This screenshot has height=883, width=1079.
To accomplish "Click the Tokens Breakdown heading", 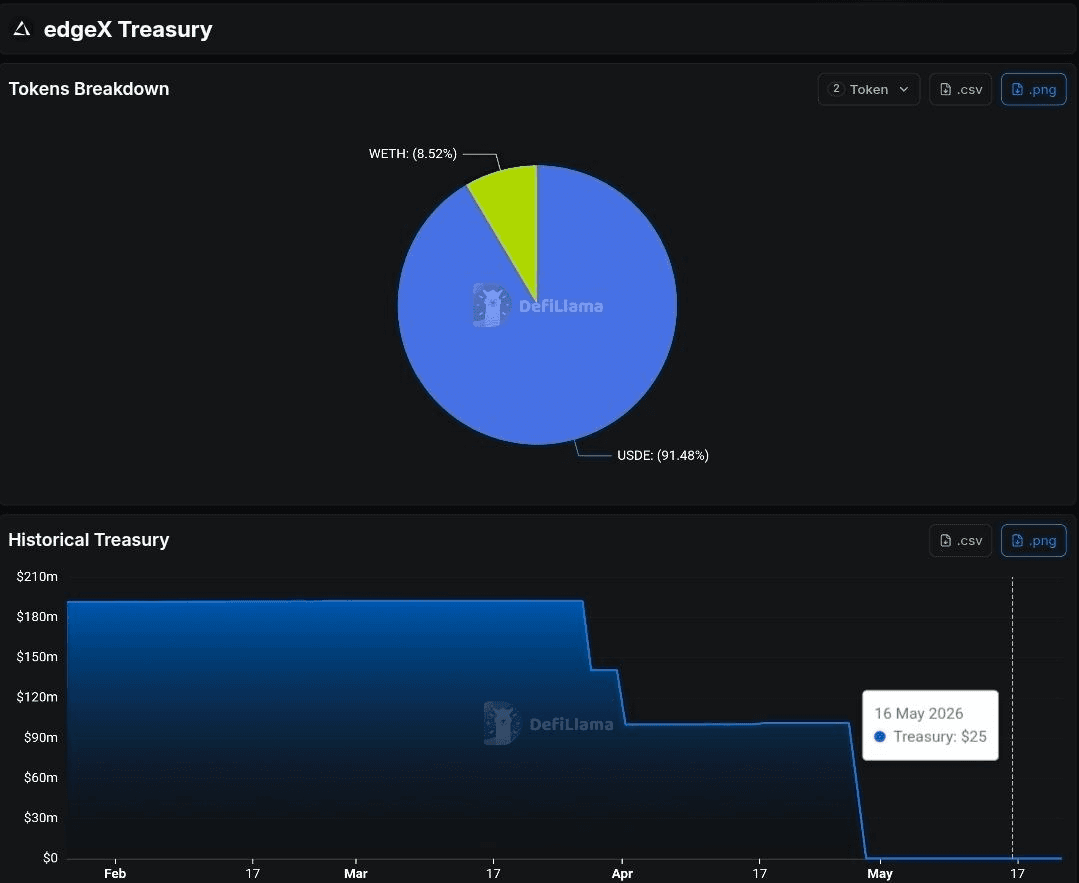I will pyautogui.click(x=89, y=89).
